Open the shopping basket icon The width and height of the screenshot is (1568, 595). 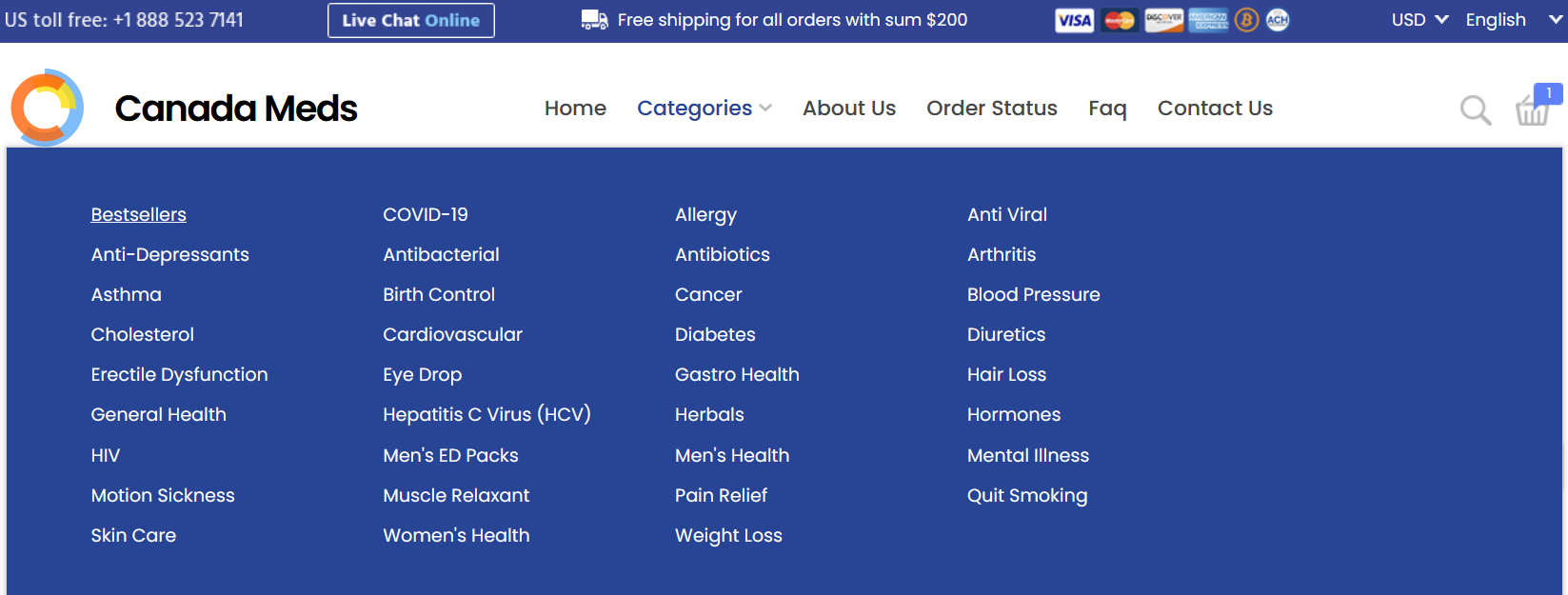pyautogui.click(x=1533, y=110)
